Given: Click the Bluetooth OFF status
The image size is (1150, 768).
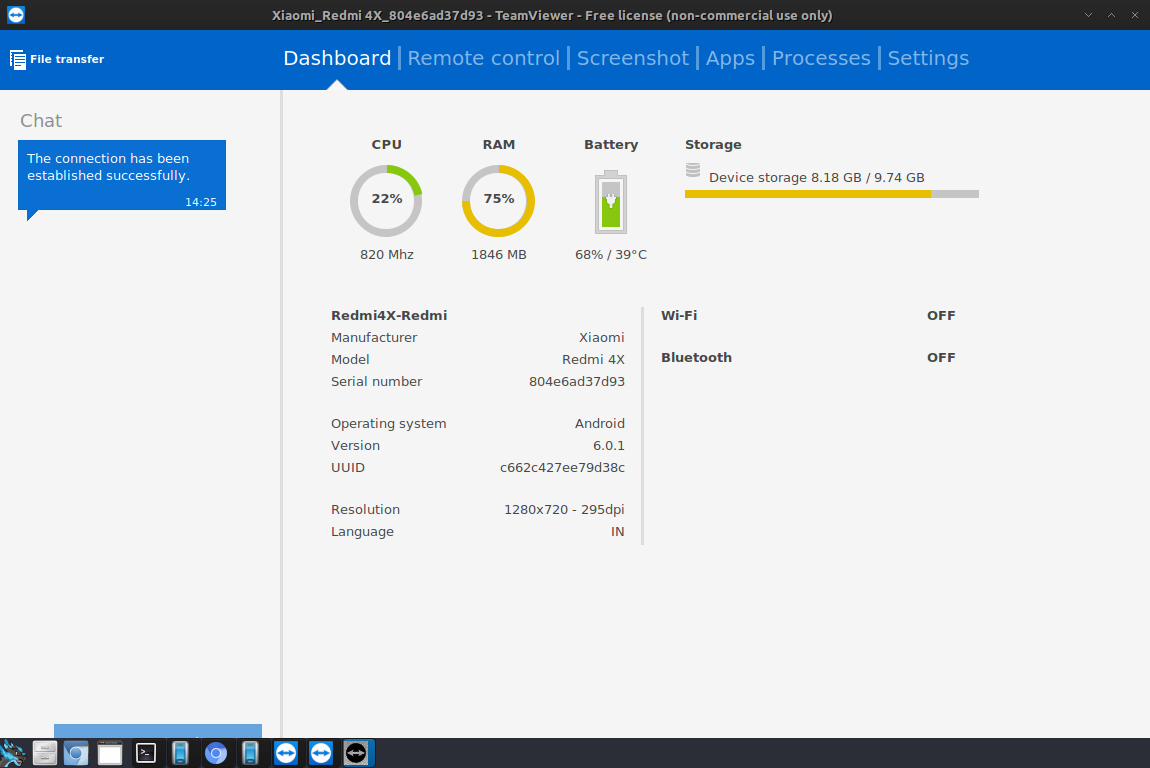Looking at the screenshot, I should click(x=941, y=357).
